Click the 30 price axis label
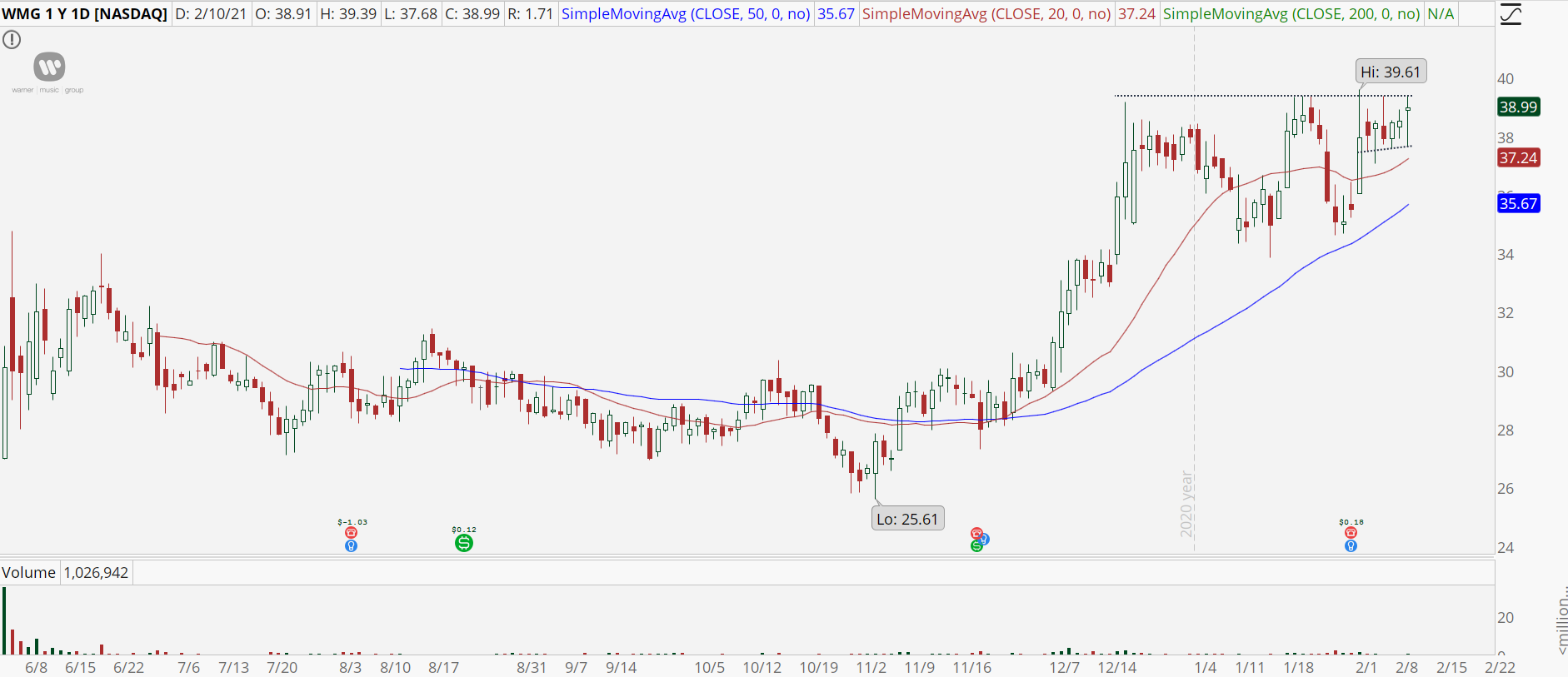This screenshot has height=677, width=1568. point(1506,372)
